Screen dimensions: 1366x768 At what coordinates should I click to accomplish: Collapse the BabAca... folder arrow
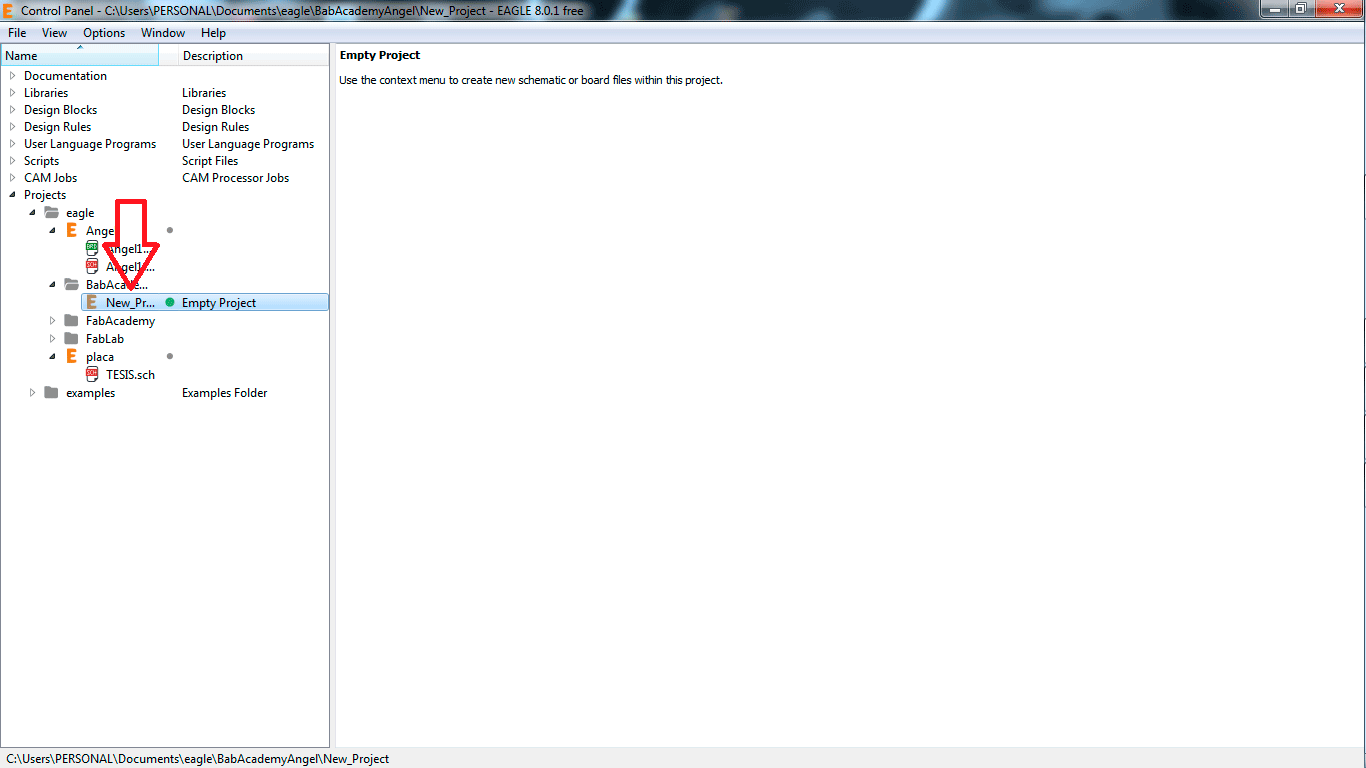[52, 285]
